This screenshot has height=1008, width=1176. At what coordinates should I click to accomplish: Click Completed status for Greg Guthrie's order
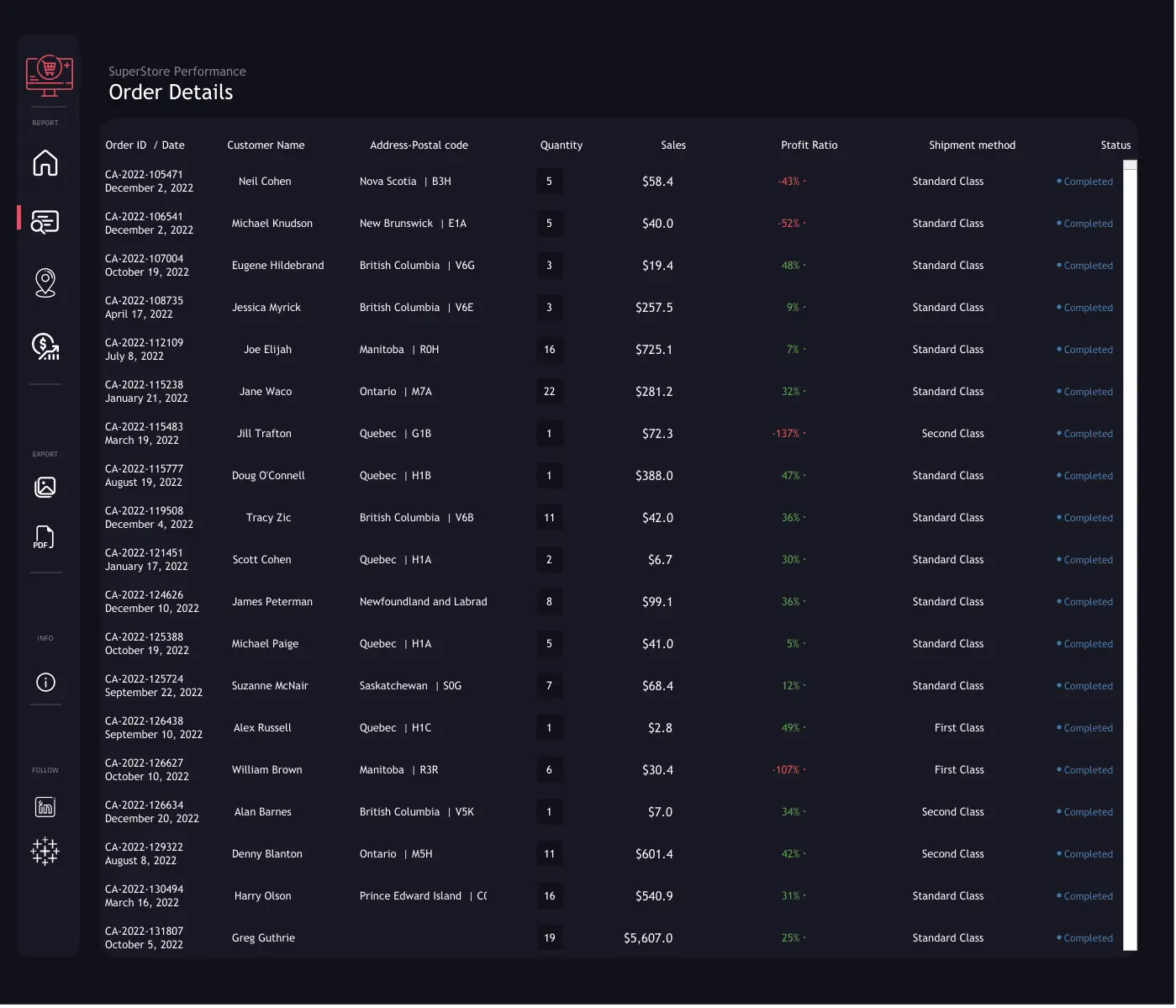[1087, 938]
